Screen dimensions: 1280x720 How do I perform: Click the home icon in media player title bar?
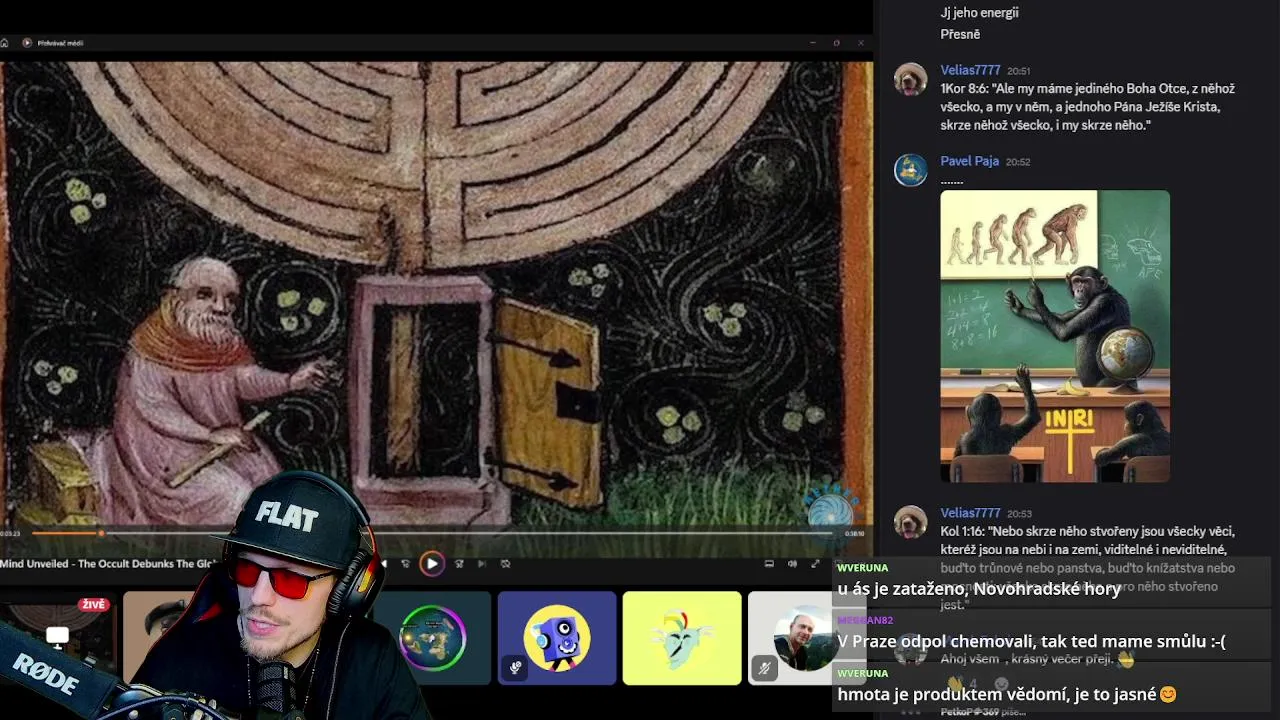pos(5,43)
